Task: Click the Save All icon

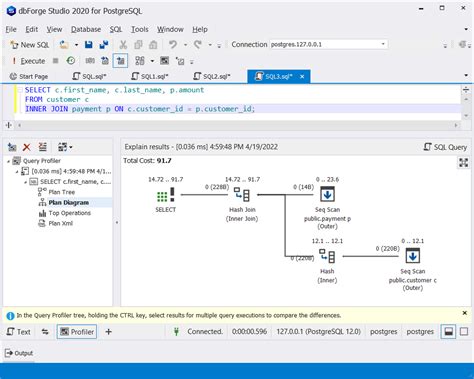Action: click(104, 45)
